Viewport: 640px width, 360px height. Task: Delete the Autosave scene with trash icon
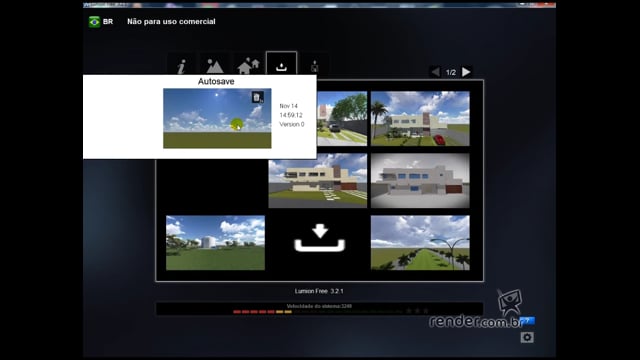[x=257, y=98]
